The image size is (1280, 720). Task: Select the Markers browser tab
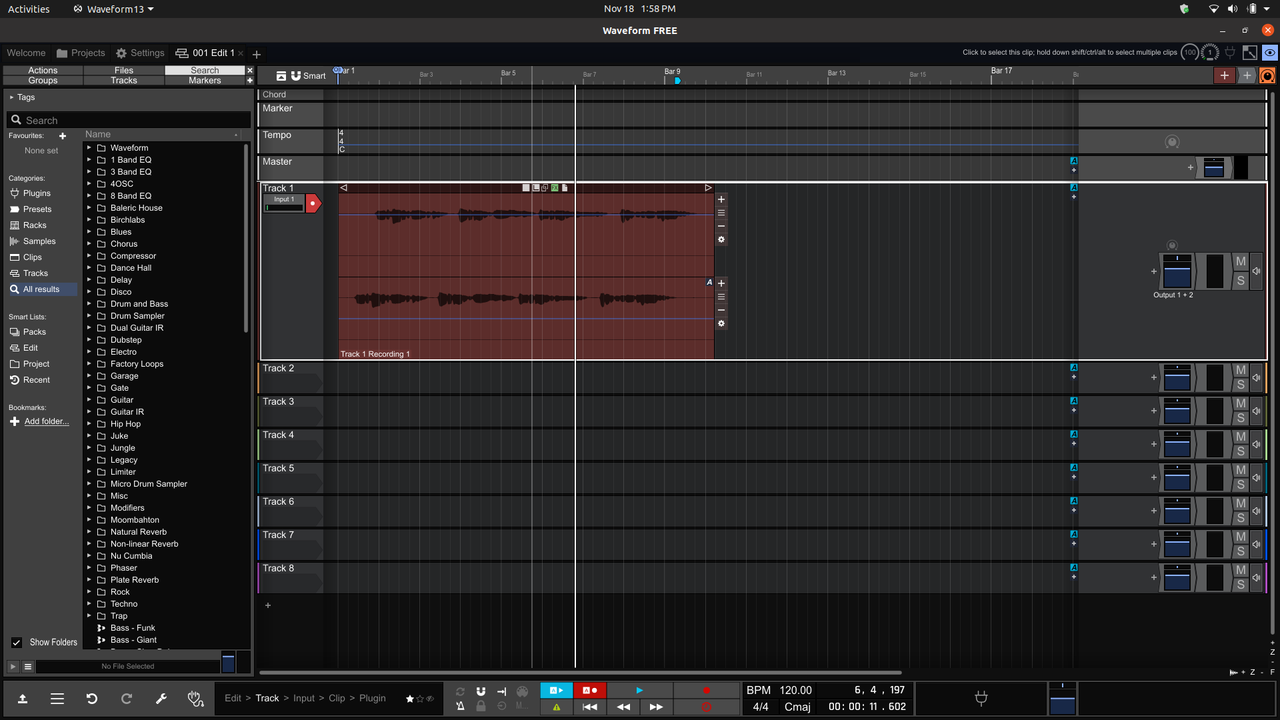point(205,80)
